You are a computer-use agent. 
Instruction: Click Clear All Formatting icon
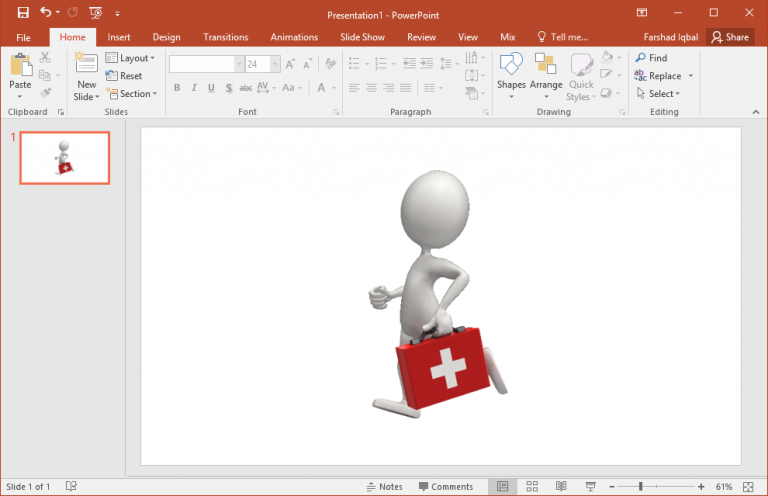click(x=331, y=64)
